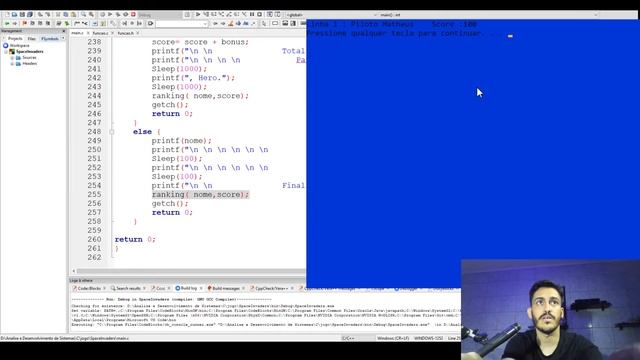The height and width of the screenshot is (360, 640).
Task: Close the Search results log tab
Action: pos(144,288)
